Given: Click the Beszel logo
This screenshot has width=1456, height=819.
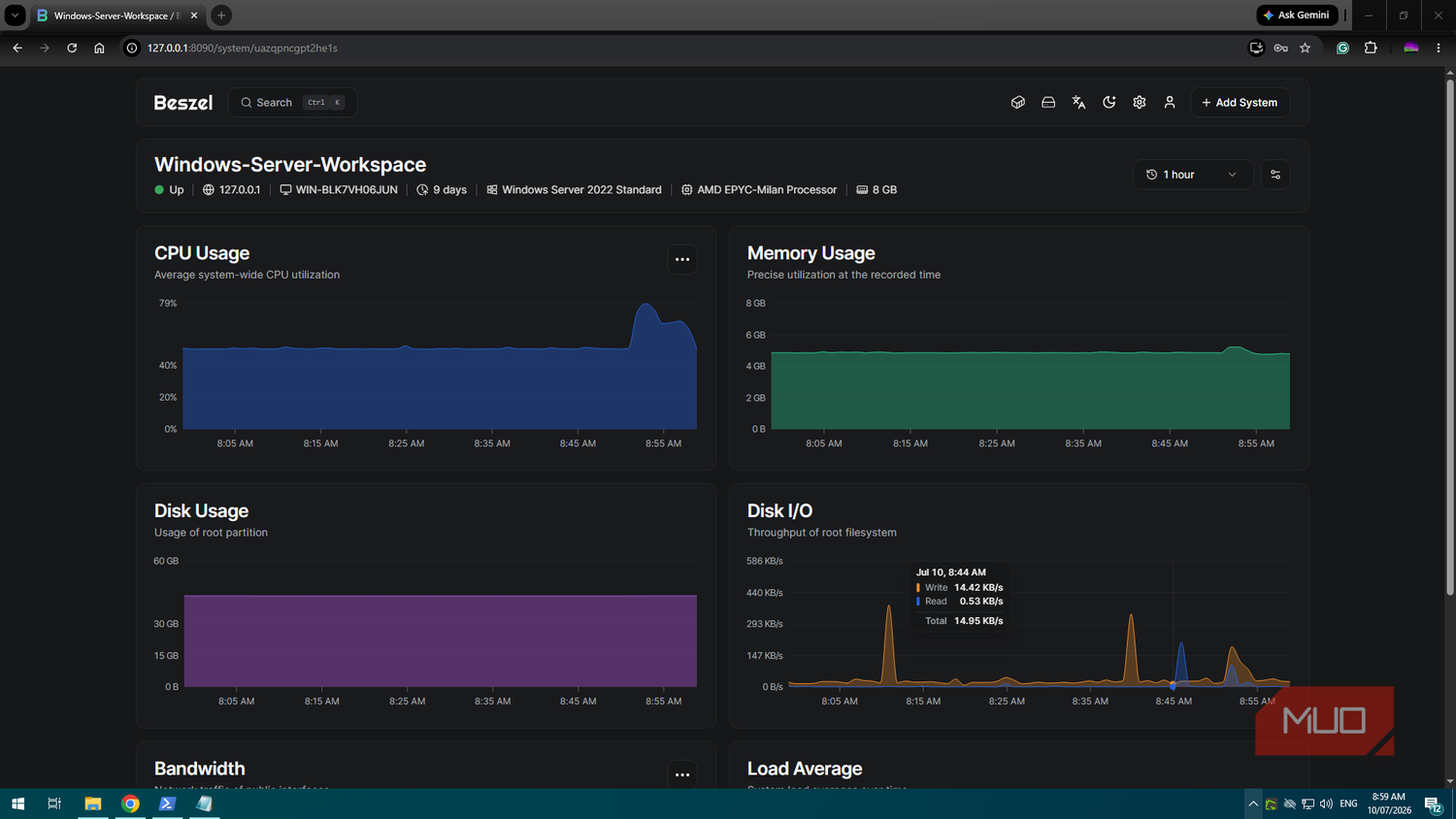Looking at the screenshot, I should (182, 103).
